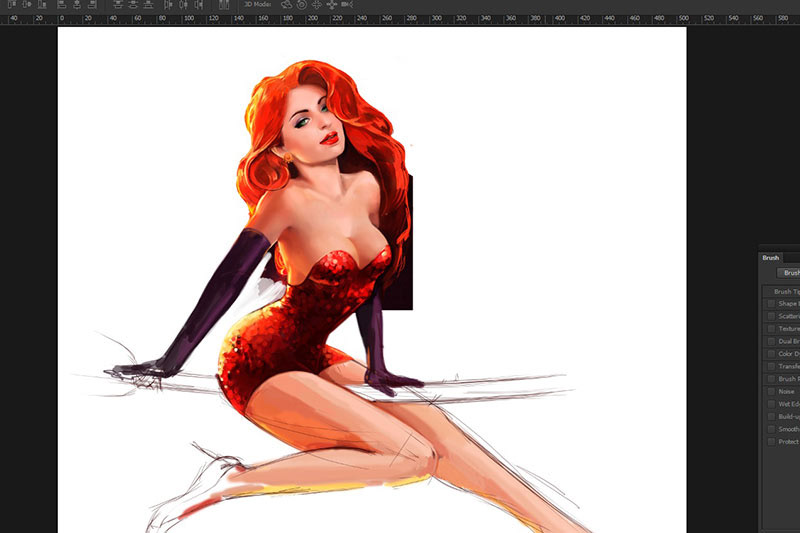Image resolution: width=800 pixels, height=533 pixels.
Task: Toggle the Smoothing checkbox
Action: (x=771, y=429)
